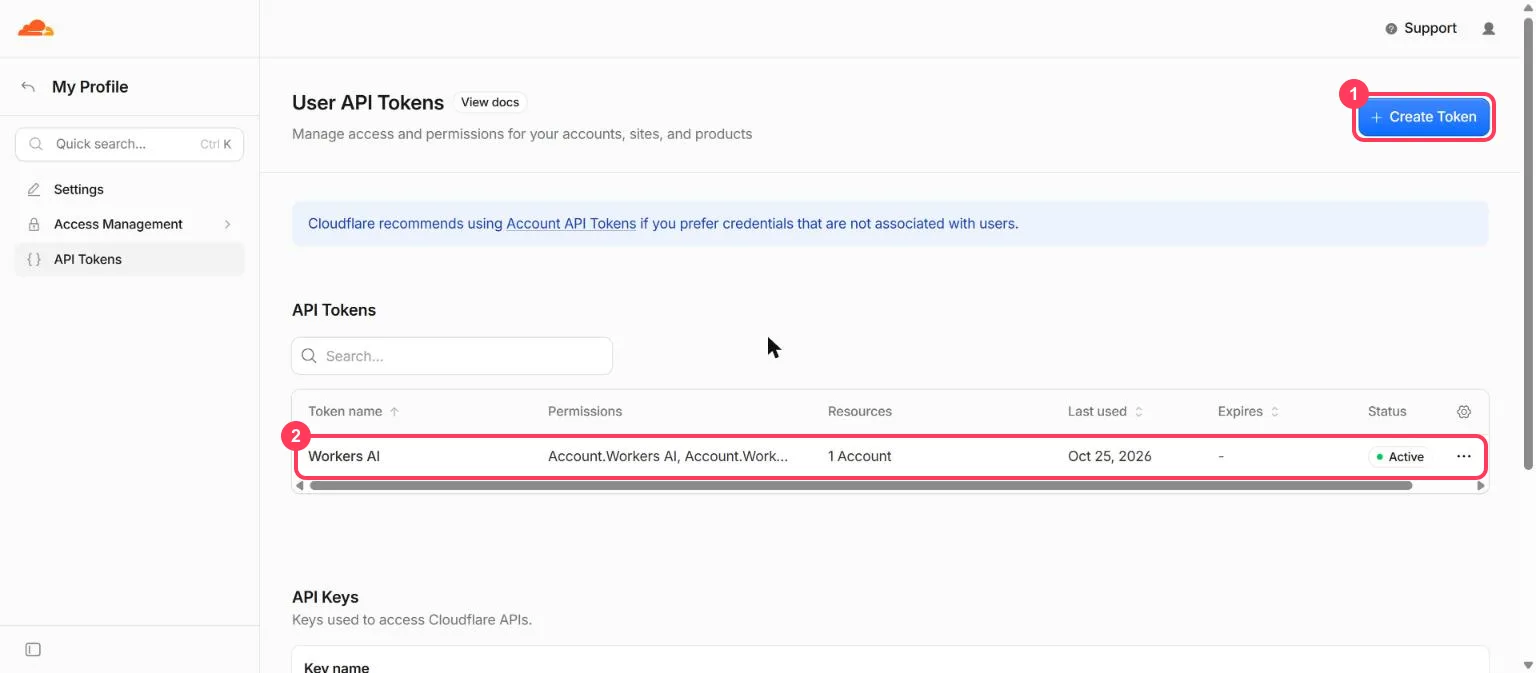Click My Profile heading
1536x673 pixels.
click(x=90, y=87)
